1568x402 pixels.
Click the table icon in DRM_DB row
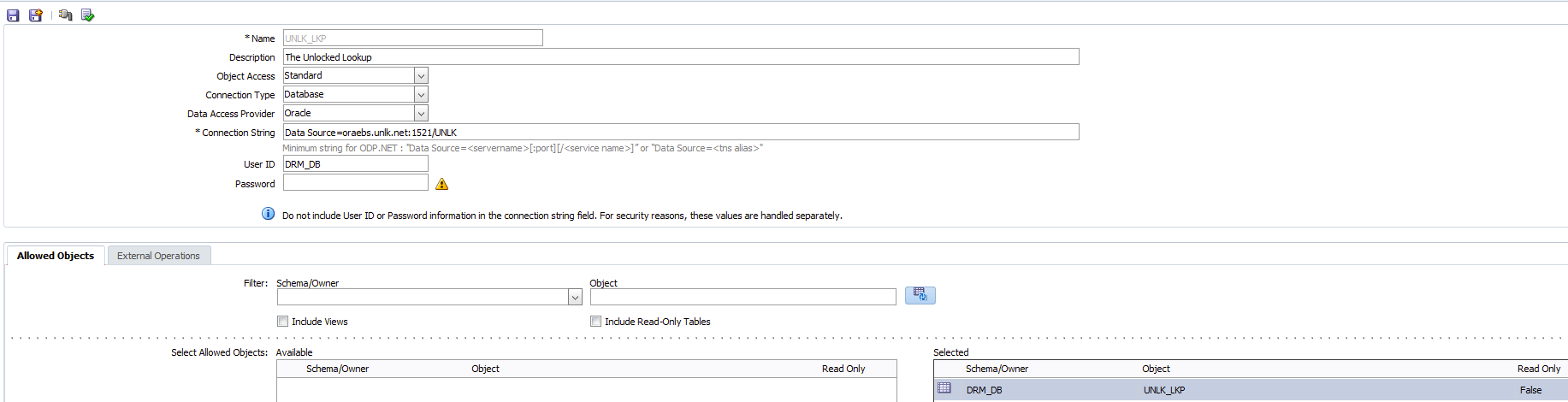[944, 388]
